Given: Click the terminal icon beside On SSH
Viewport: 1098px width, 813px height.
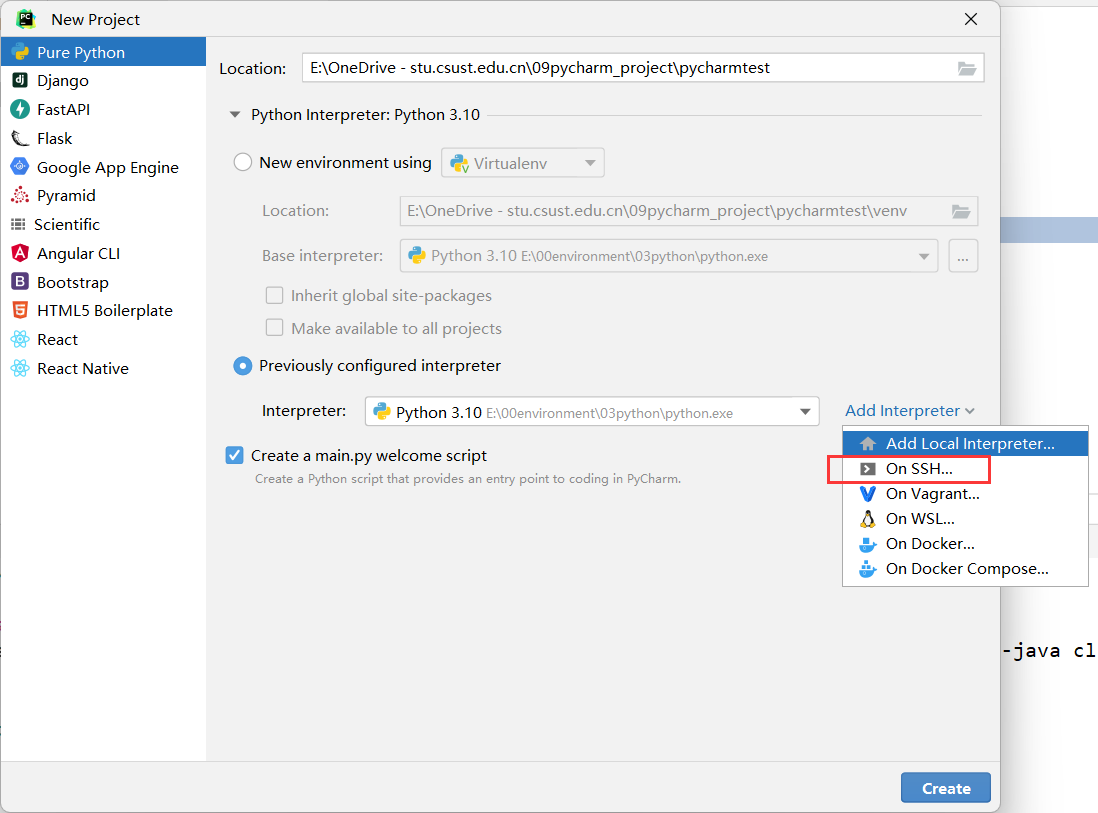Looking at the screenshot, I should pos(868,469).
